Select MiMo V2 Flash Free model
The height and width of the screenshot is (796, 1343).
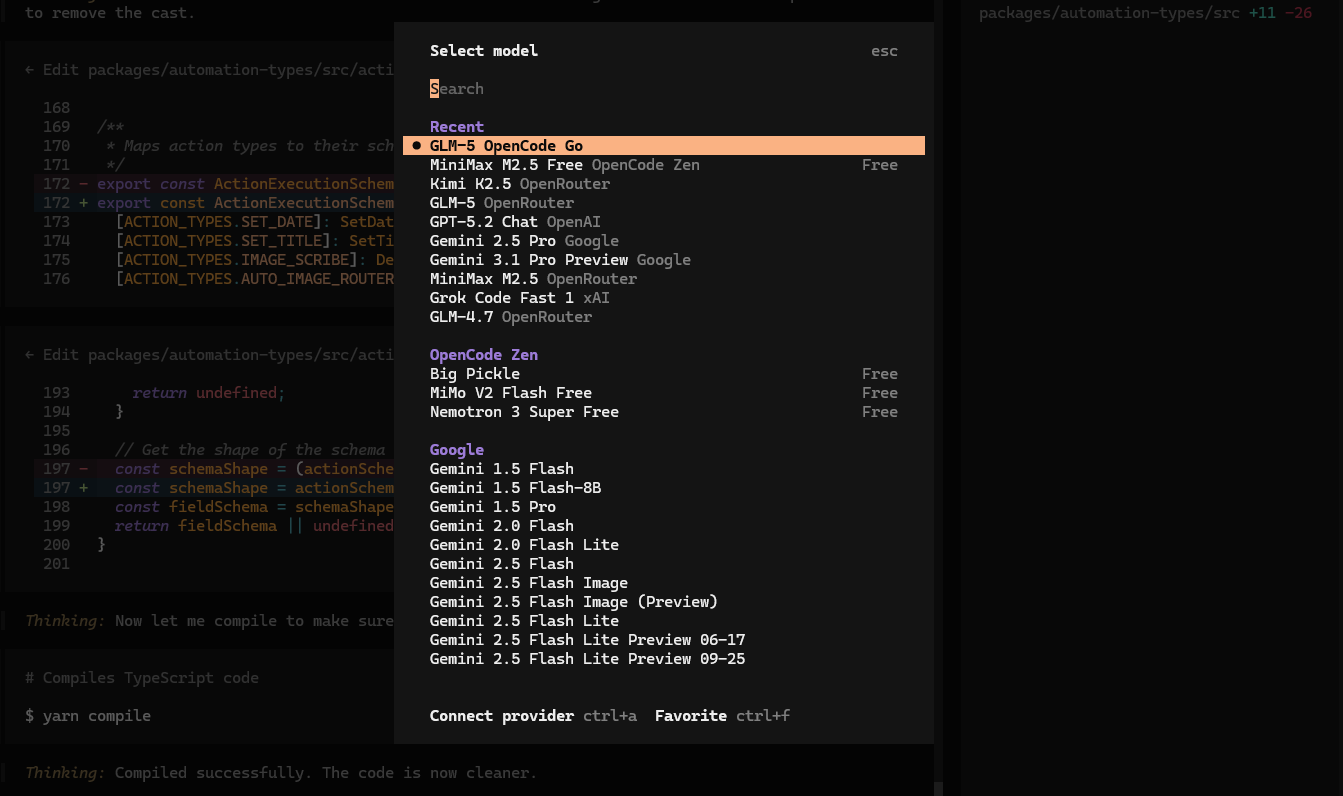coord(664,393)
